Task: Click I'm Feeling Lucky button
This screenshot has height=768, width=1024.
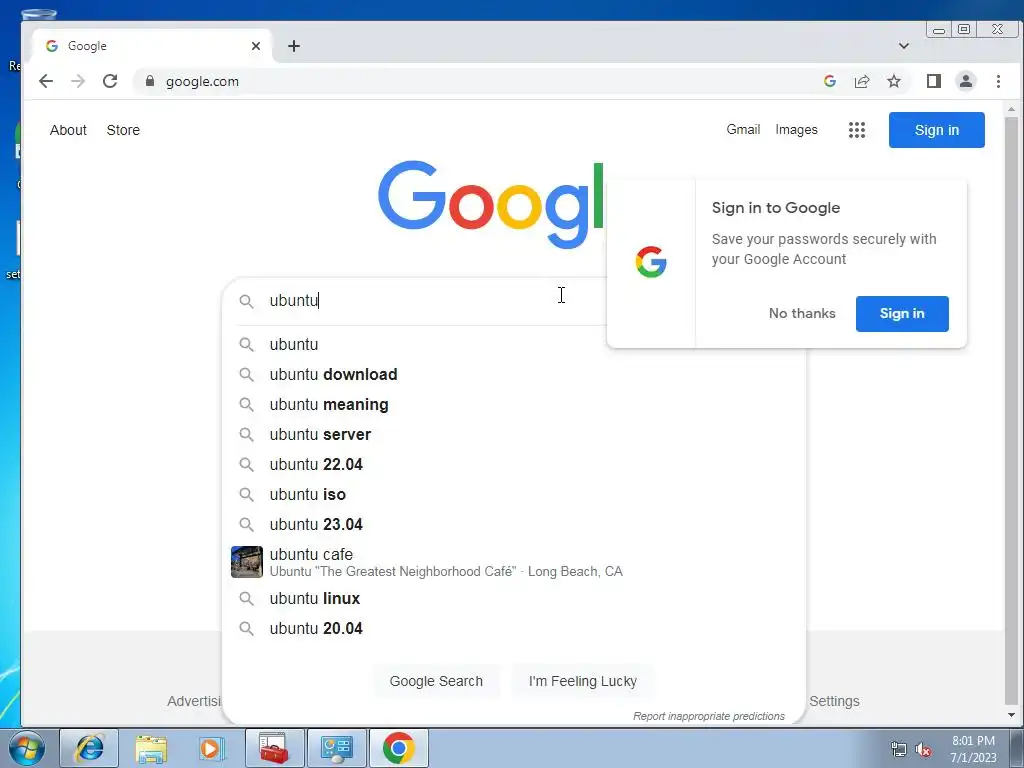Action: [583, 681]
